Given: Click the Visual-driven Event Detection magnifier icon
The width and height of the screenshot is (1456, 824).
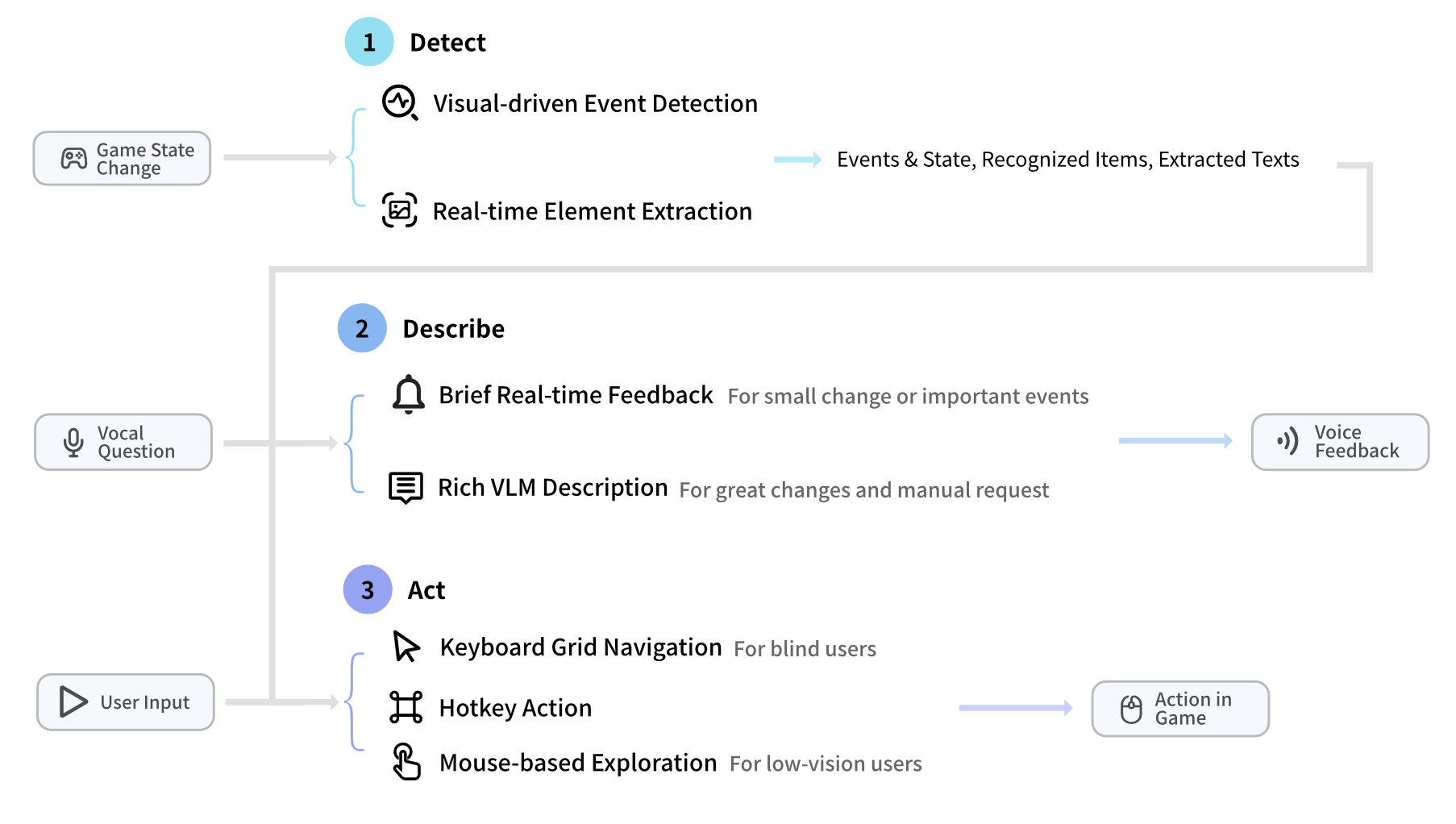Looking at the screenshot, I should coord(399,102).
